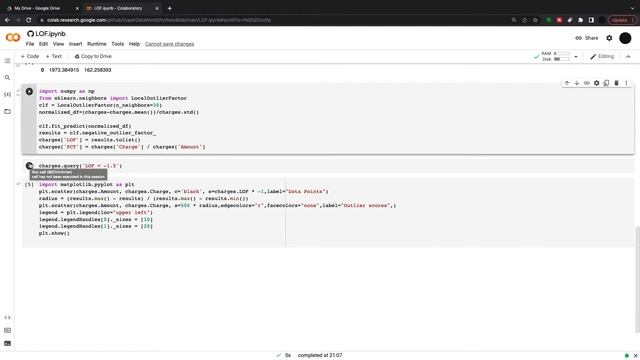Click the 'clf.fit_predict(normalized_df)' code line

pos(85,126)
